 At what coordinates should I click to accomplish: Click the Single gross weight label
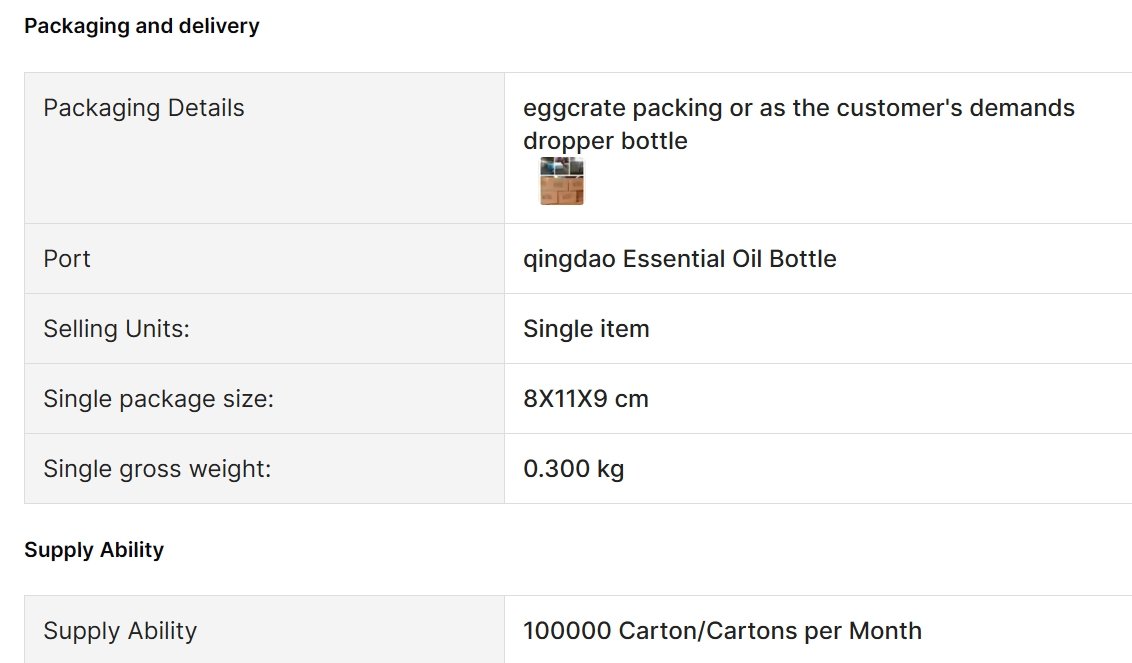(x=157, y=469)
